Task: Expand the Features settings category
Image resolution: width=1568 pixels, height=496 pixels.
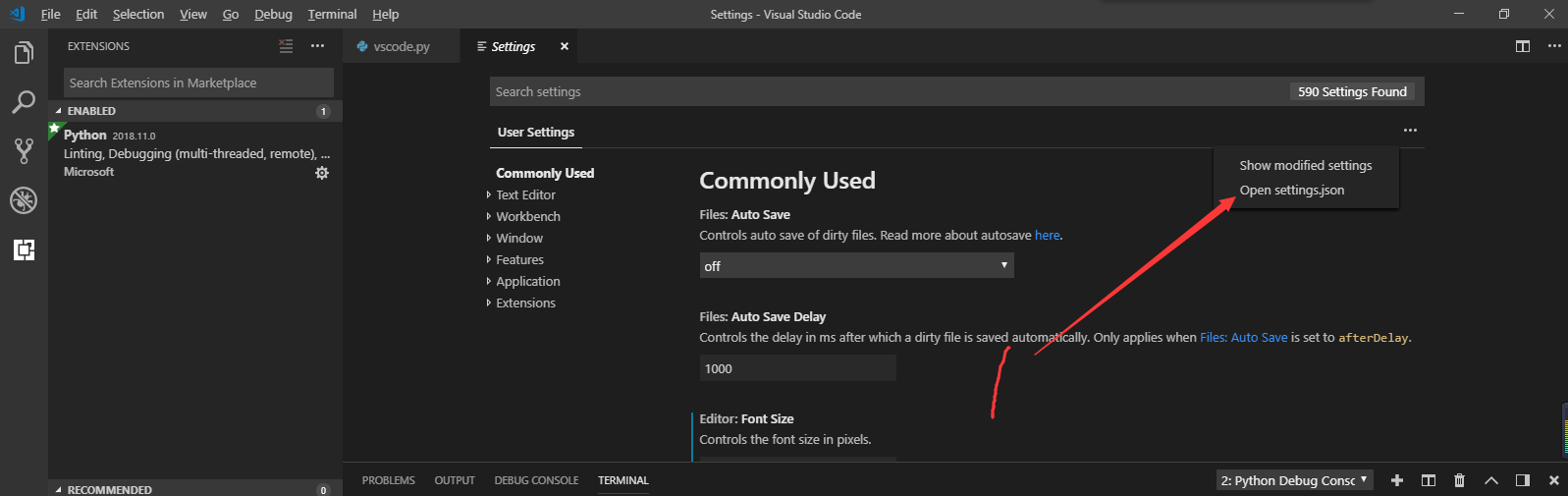Action: pos(519,259)
